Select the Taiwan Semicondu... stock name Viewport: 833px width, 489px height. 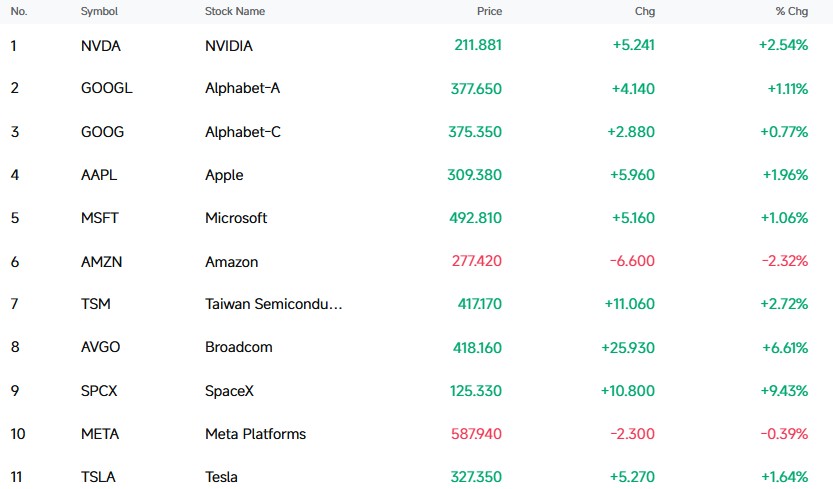click(x=274, y=304)
